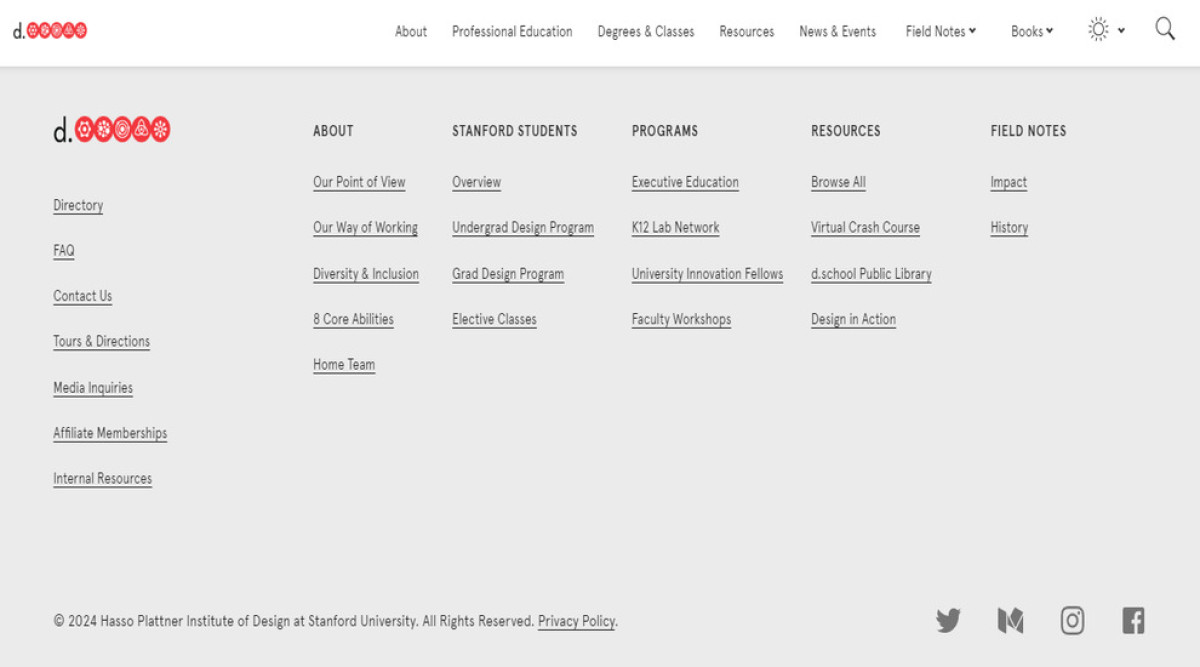Click the Undergrad Design Program link
The image size is (1200, 667).
click(x=523, y=227)
